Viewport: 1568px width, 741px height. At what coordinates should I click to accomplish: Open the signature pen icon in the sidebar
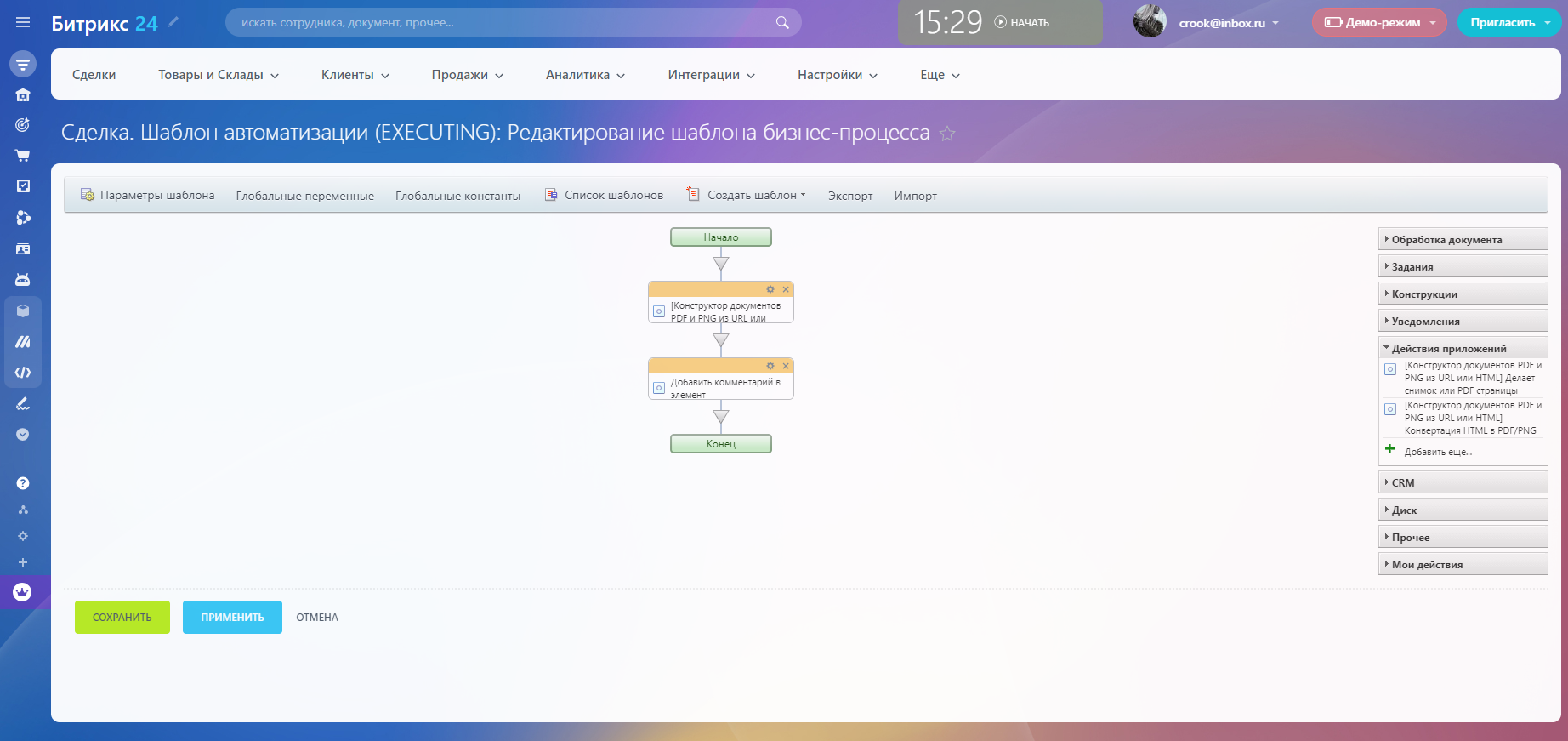pos(23,403)
